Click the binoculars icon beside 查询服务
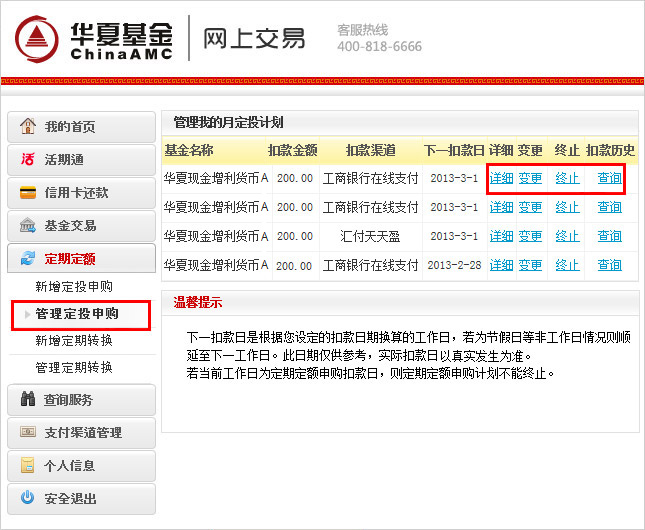This screenshot has width=645, height=530. pyautogui.click(x=28, y=399)
